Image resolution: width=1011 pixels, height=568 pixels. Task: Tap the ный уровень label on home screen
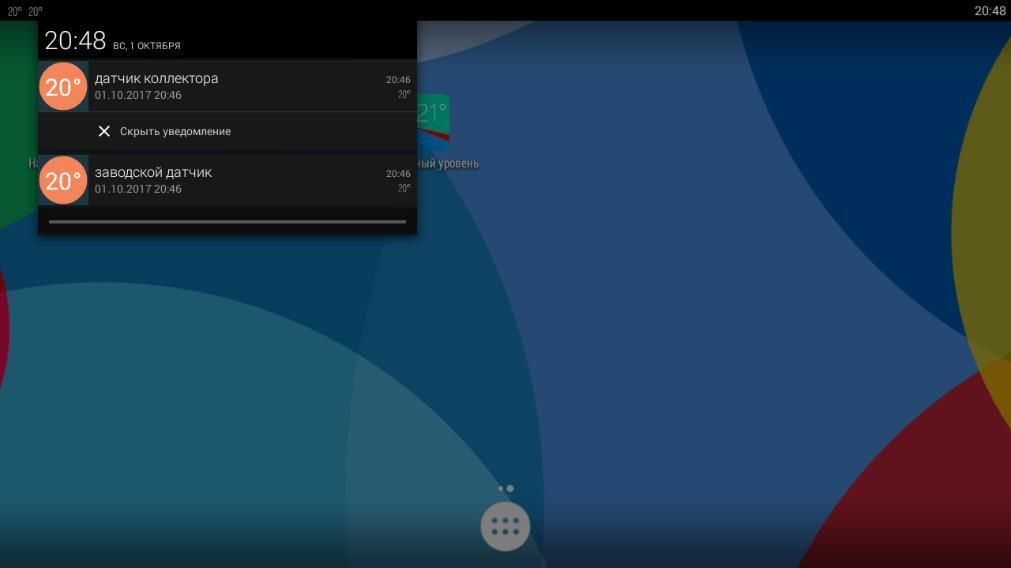[448, 164]
